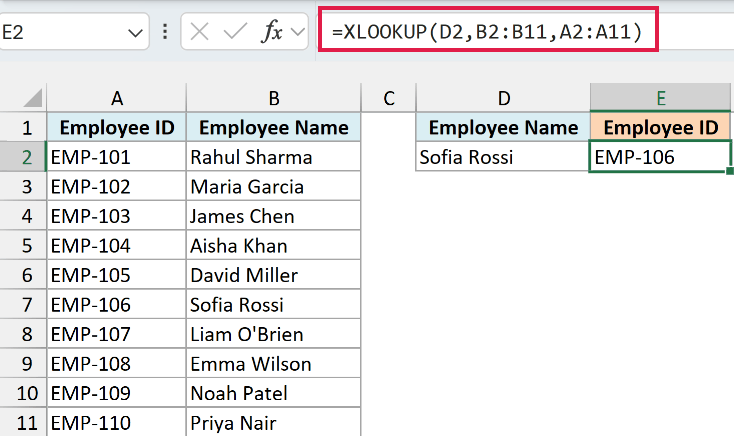This screenshot has width=734, height=436.
Task: Click into the XLOOKUP formula bar text
Action: coord(487,32)
